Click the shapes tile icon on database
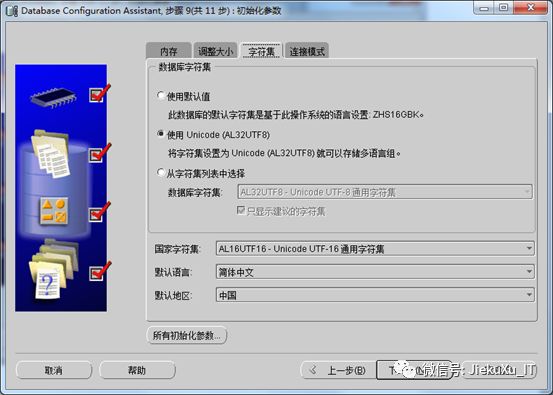 pyautogui.click(x=54, y=211)
